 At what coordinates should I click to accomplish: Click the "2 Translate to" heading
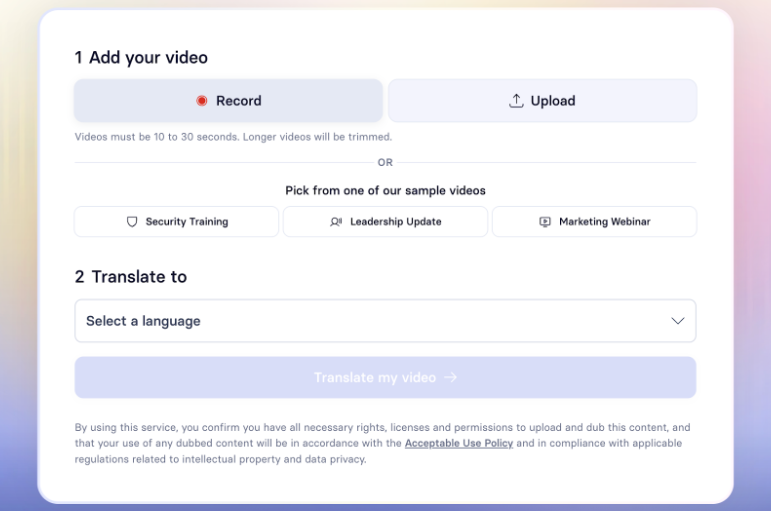[x=131, y=277]
